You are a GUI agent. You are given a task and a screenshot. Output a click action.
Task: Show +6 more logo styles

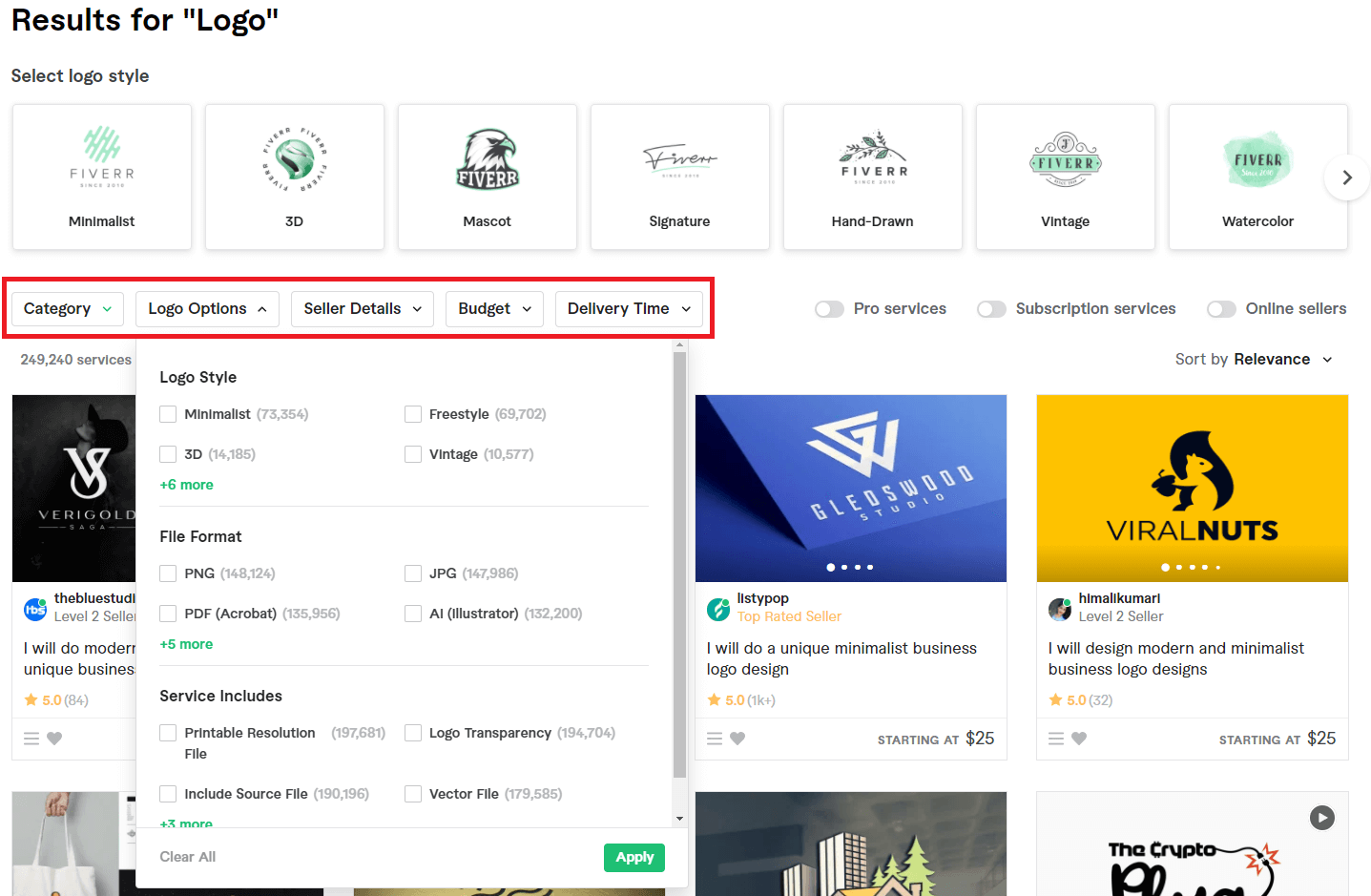tap(187, 485)
